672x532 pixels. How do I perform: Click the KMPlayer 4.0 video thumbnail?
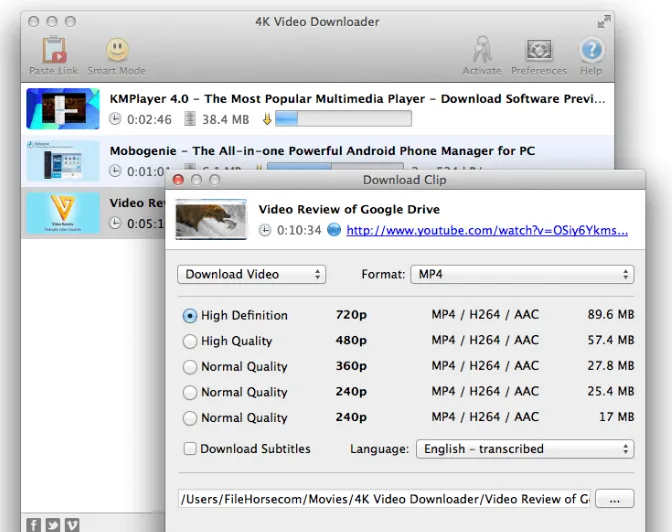click(x=63, y=109)
